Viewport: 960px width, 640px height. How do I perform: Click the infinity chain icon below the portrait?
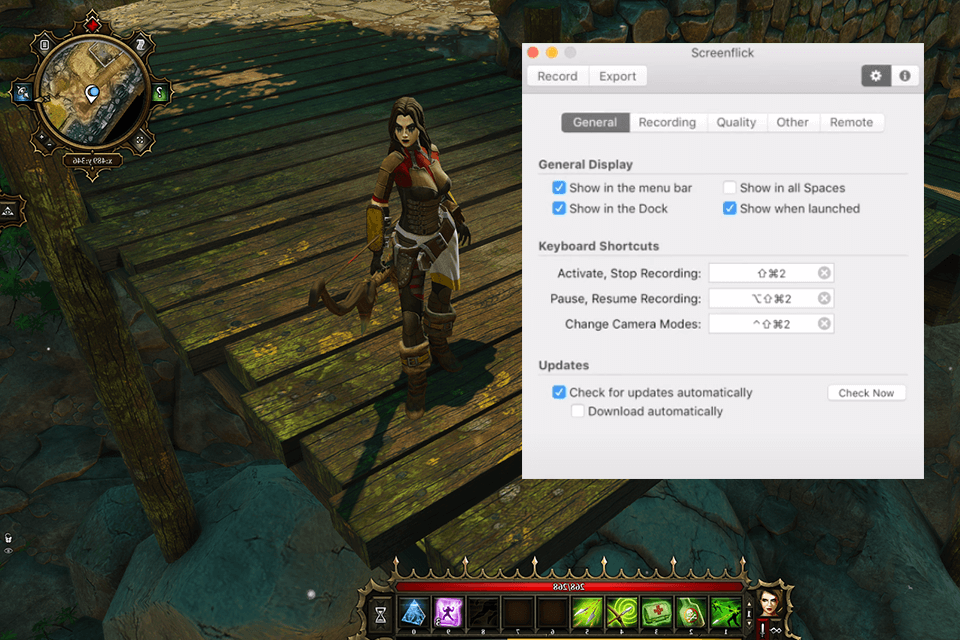coord(776,630)
